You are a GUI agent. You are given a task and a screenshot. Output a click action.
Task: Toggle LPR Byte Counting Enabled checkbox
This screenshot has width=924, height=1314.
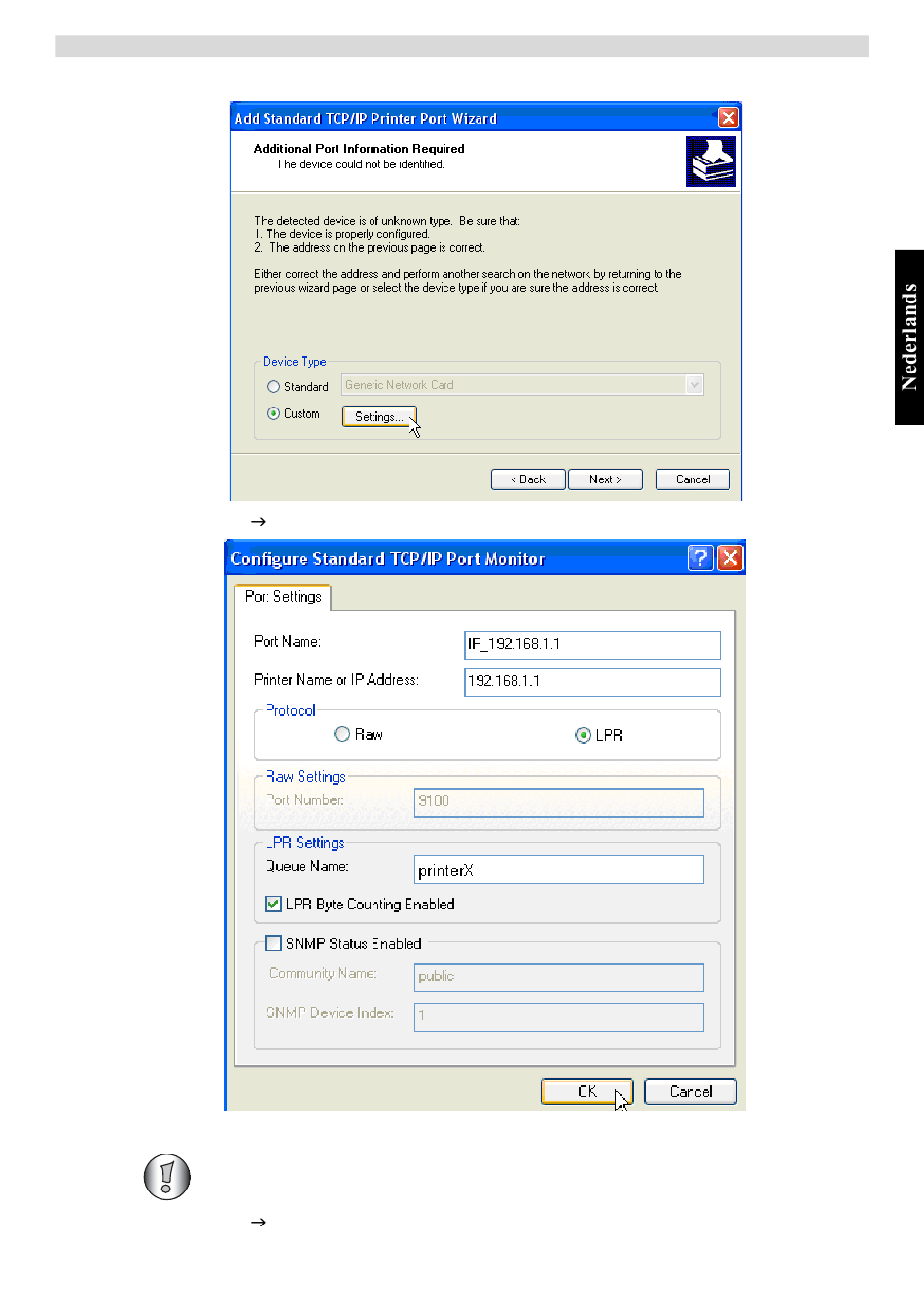(x=274, y=904)
